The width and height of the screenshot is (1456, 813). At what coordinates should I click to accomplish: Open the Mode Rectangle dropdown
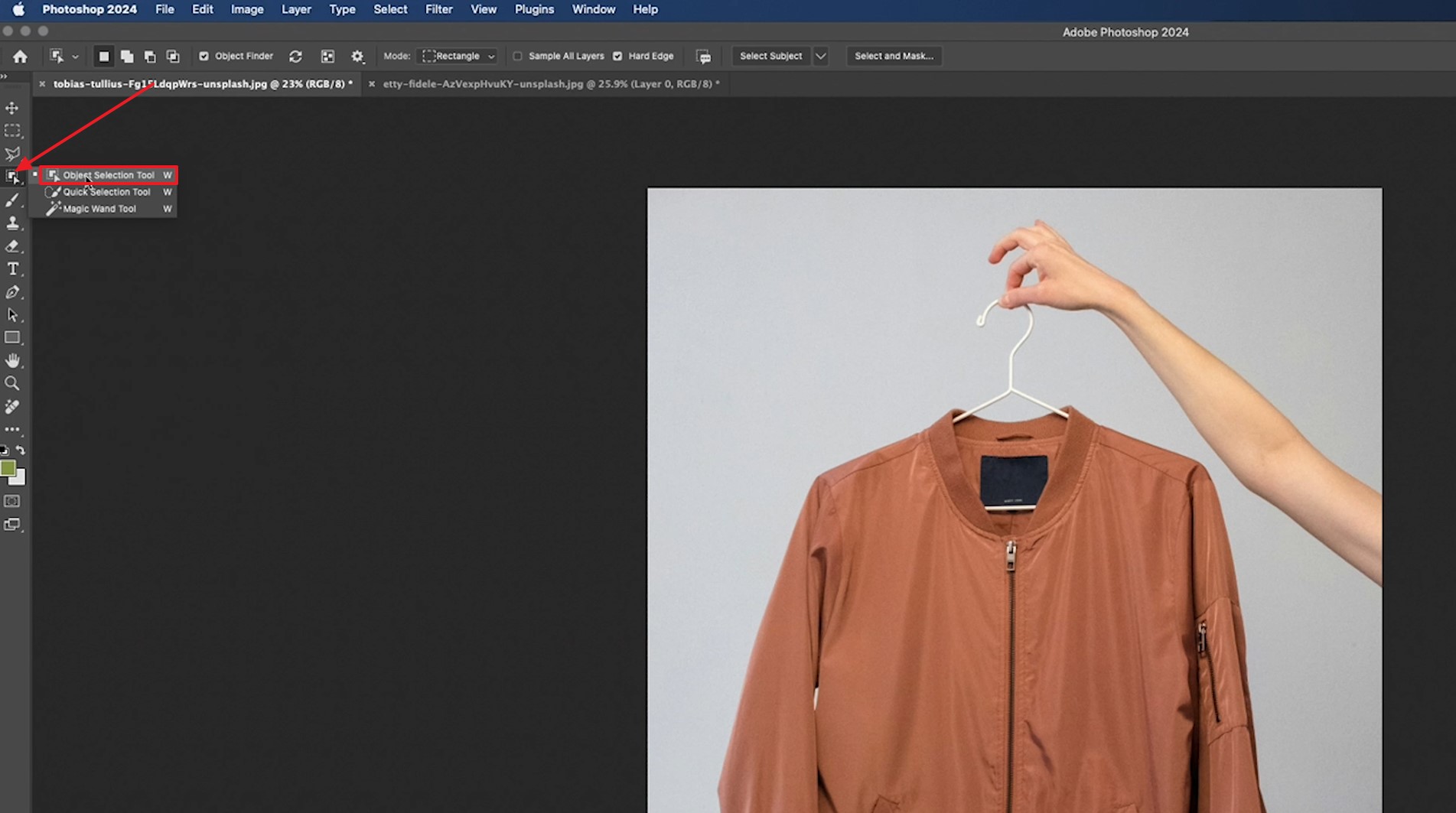click(x=458, y=56)
